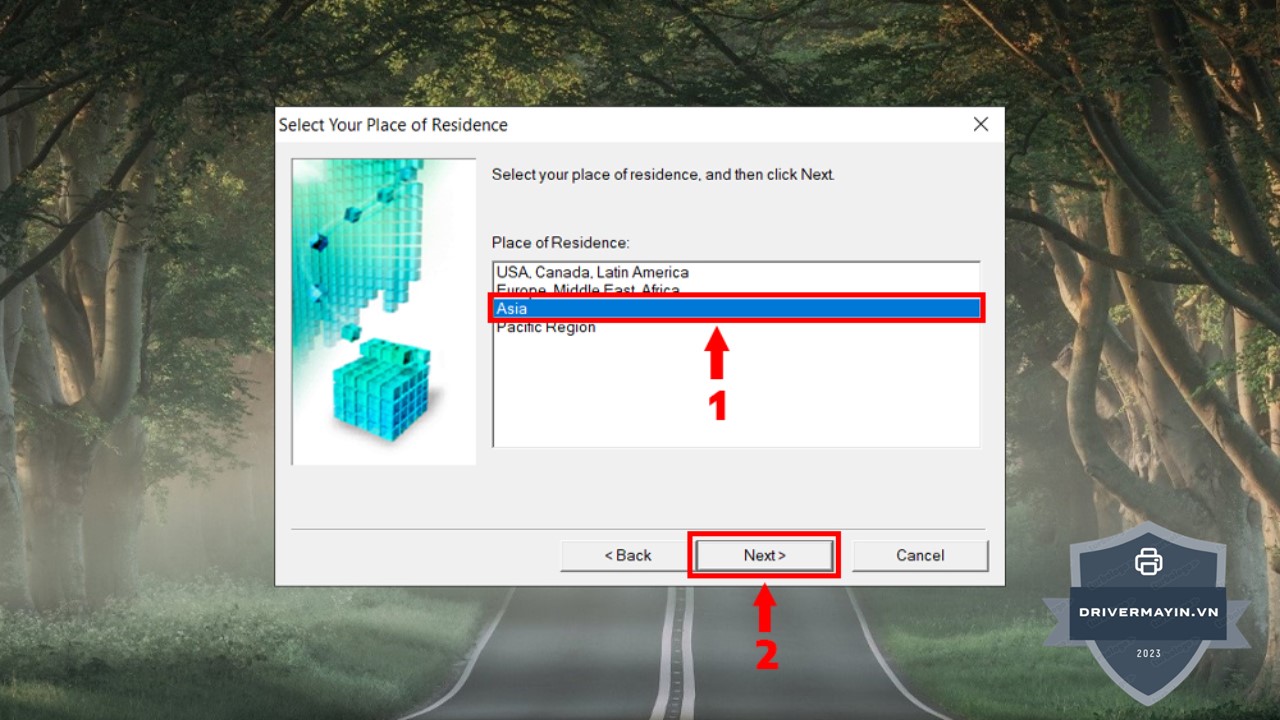Screen dimensions: 1280x720
Task: Click the 2023 text on the shield
Action: tap(1149, 654)
